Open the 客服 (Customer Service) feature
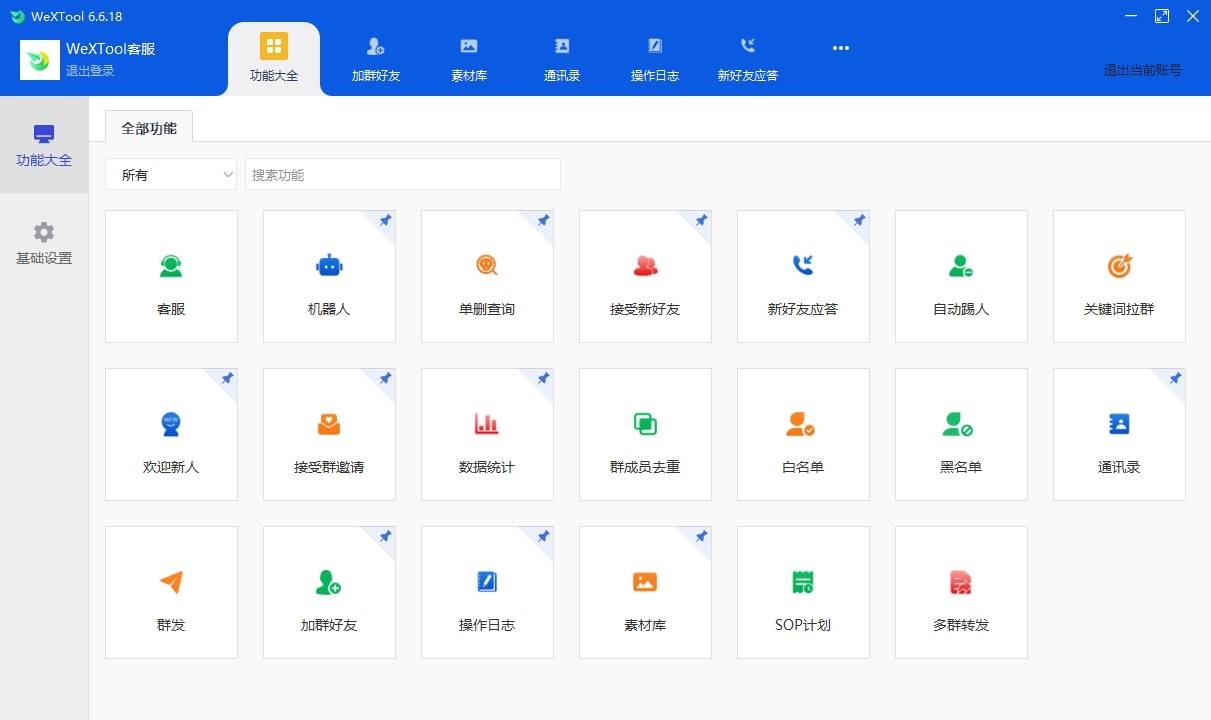1211x720 pixels. [x=171, y=276]
